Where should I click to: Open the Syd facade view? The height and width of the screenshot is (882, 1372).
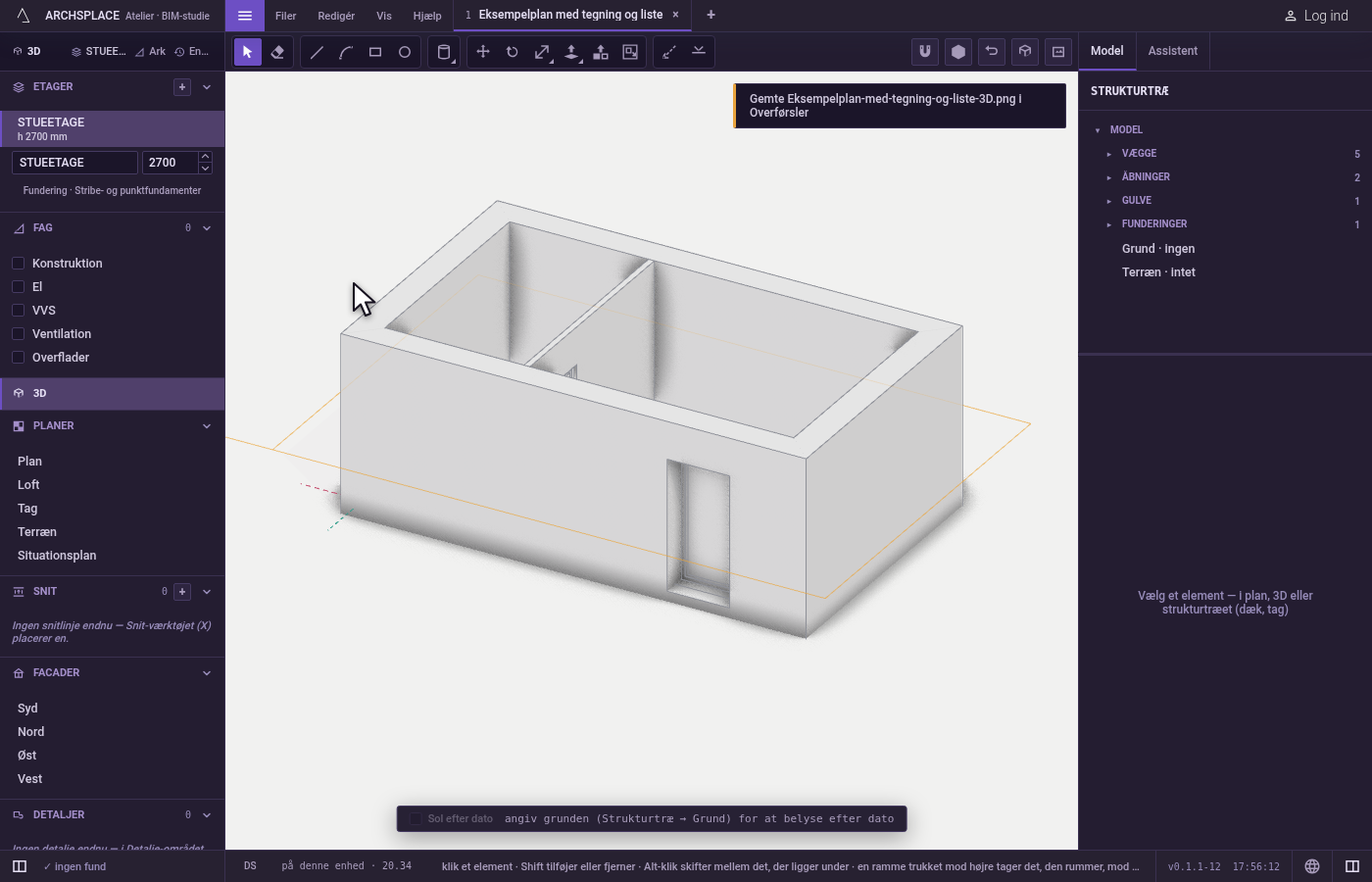click(27, 709)
